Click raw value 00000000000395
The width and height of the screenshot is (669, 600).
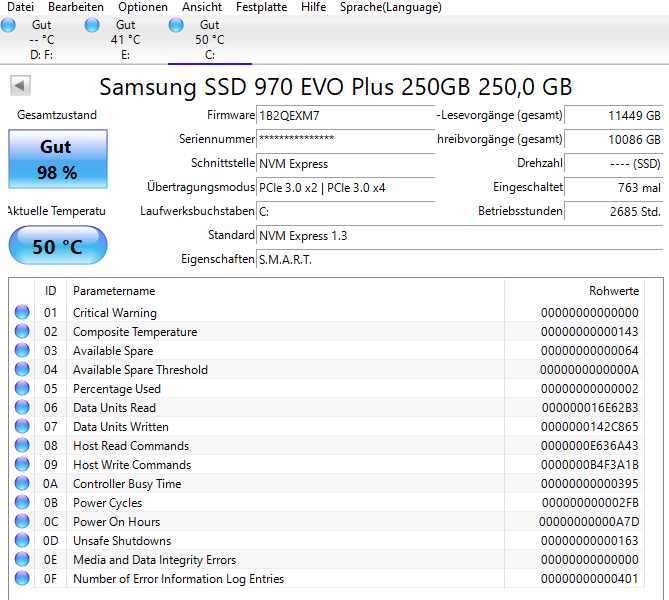point(590,483)
